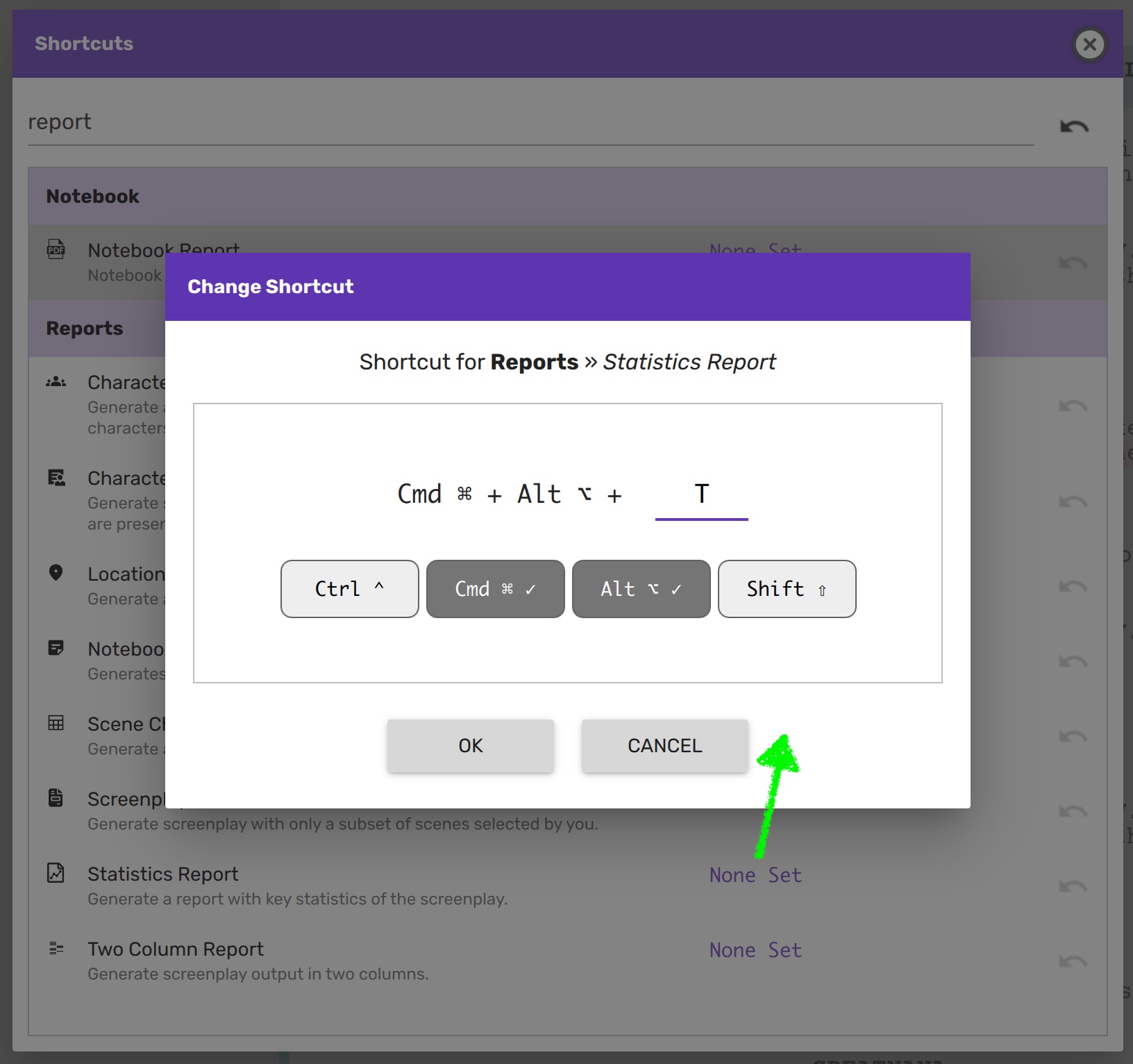Click the Scene Characters table icon

(x=56, y=723)
